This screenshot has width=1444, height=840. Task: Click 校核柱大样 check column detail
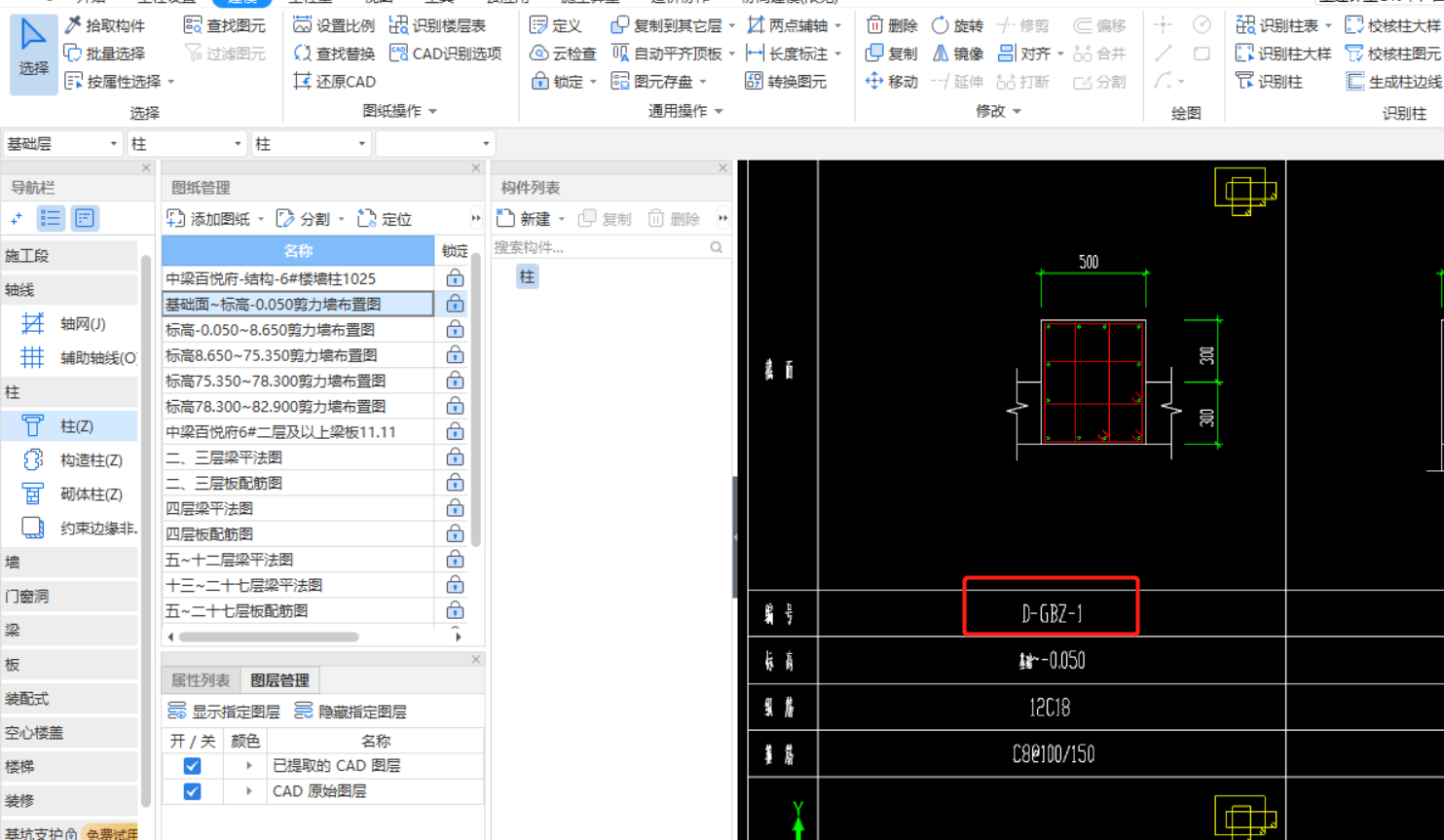point(1392,25)
